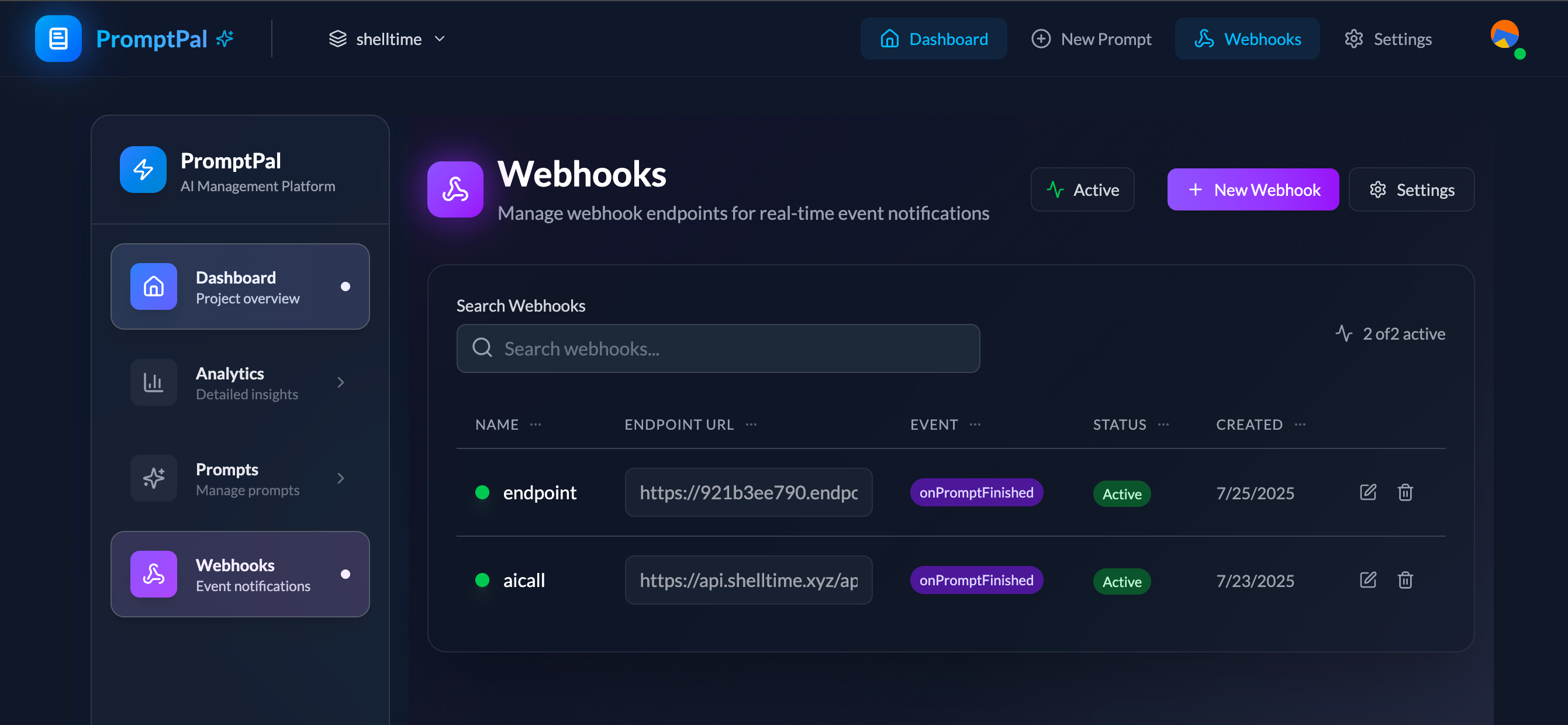Image resolution: width=1568 pixels, height=725 pixels.
Task: Edit the aicall webhook
Action: coord(1367,579)
